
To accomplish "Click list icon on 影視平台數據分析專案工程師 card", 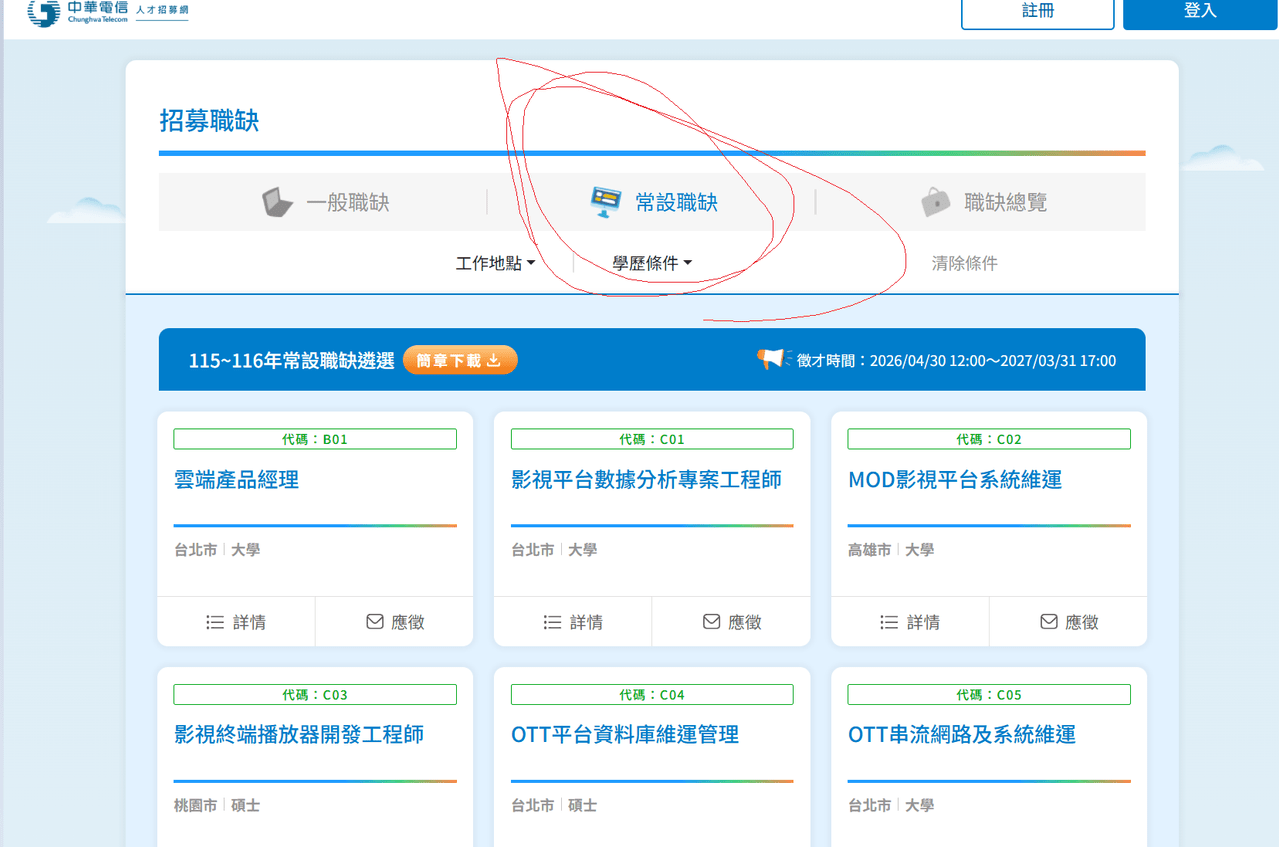I will [x=552, y=622].
